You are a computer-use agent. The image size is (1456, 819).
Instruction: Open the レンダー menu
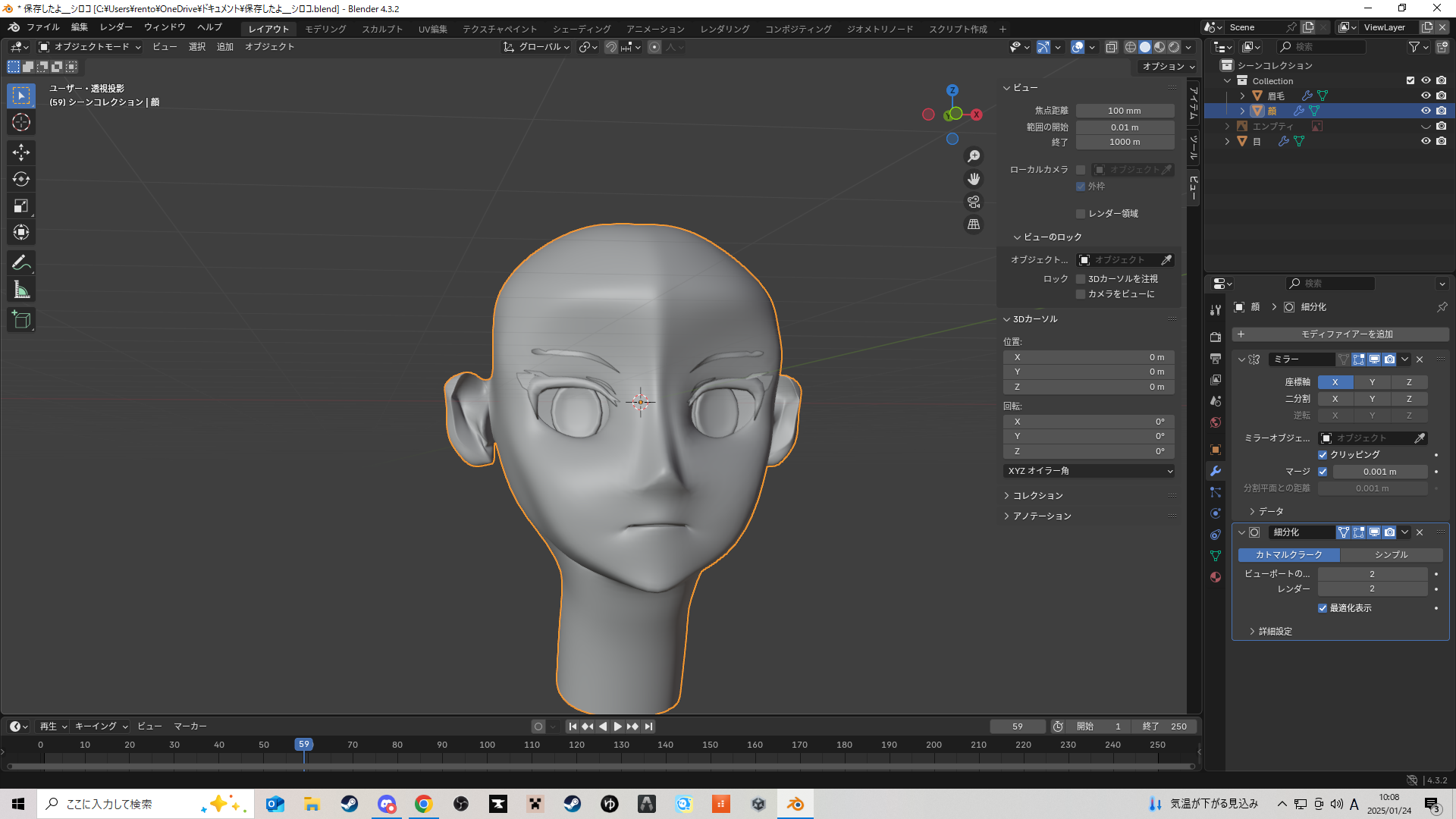pyautogui.click(x=116, y=27)
